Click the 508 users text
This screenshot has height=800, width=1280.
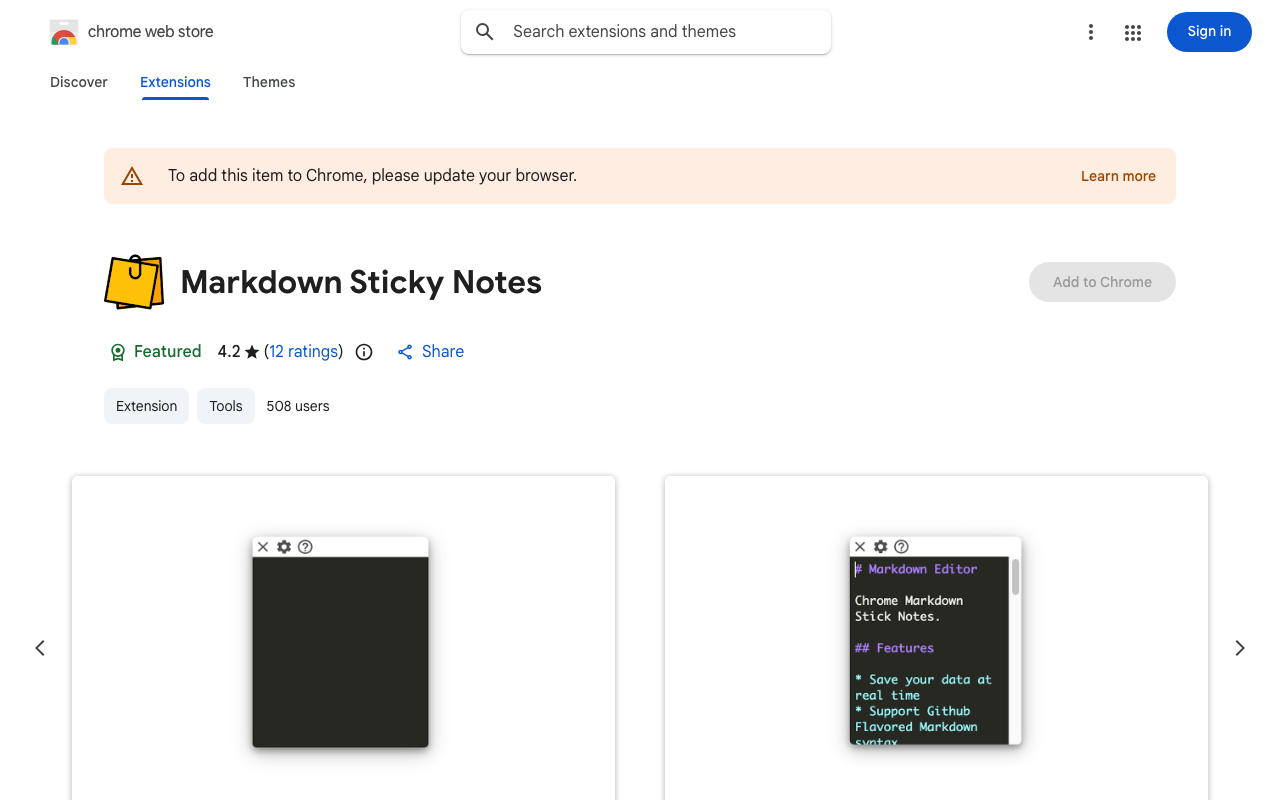tap(298, 406)
